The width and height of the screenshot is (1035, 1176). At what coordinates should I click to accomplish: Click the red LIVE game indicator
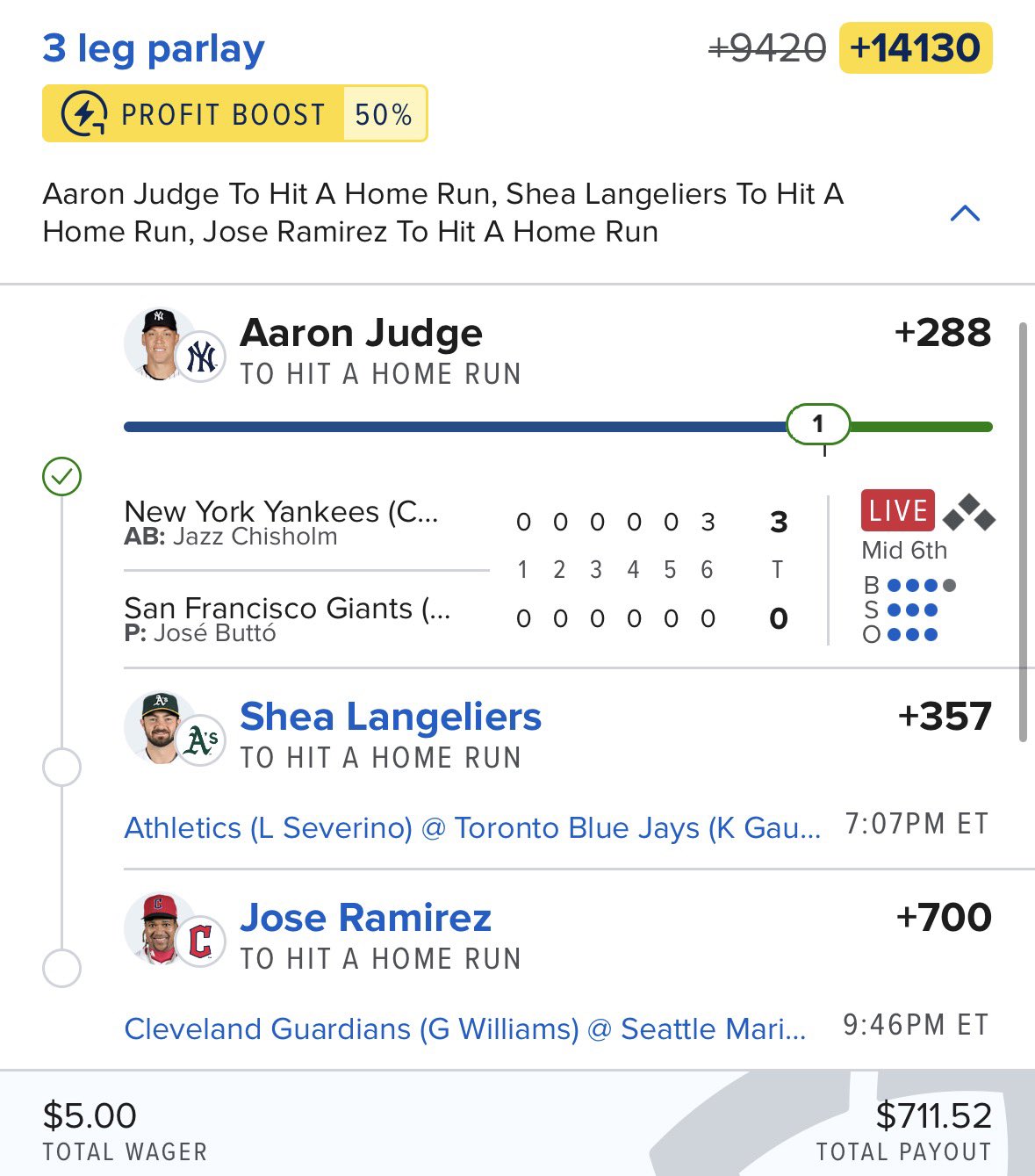(897, 511)
